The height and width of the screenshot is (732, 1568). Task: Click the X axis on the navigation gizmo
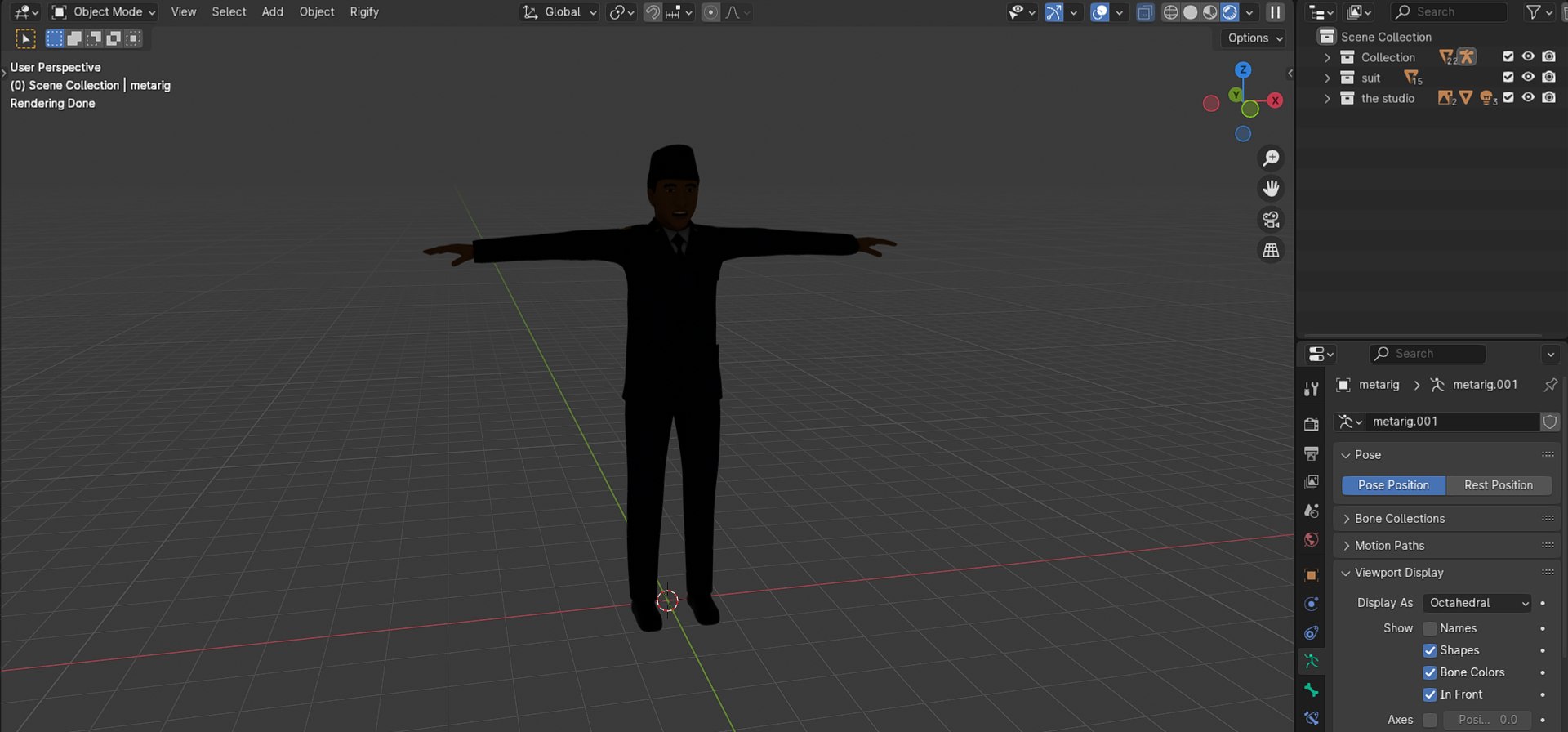click(1275, 100)
